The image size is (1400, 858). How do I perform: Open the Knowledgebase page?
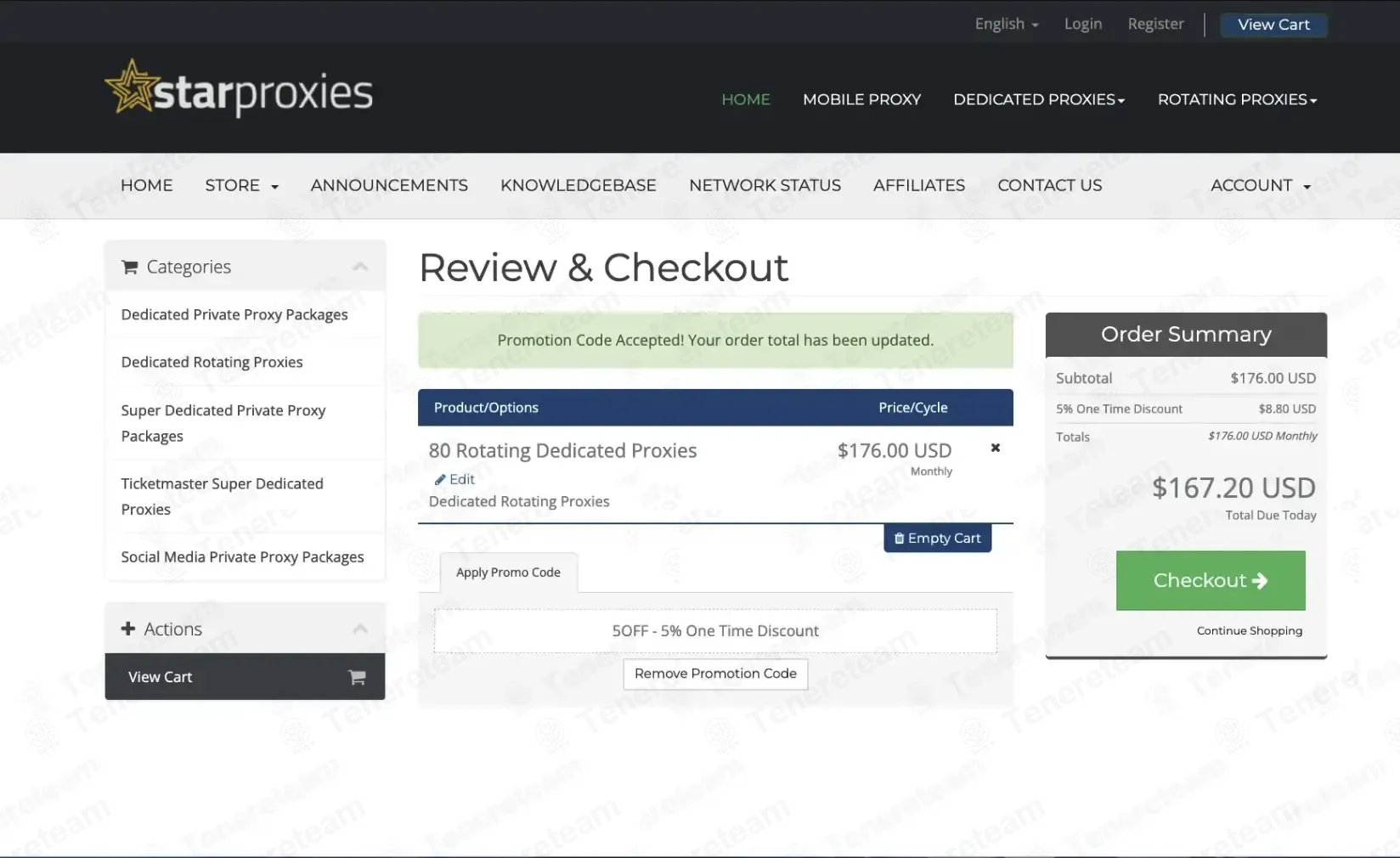coord(579,185)
